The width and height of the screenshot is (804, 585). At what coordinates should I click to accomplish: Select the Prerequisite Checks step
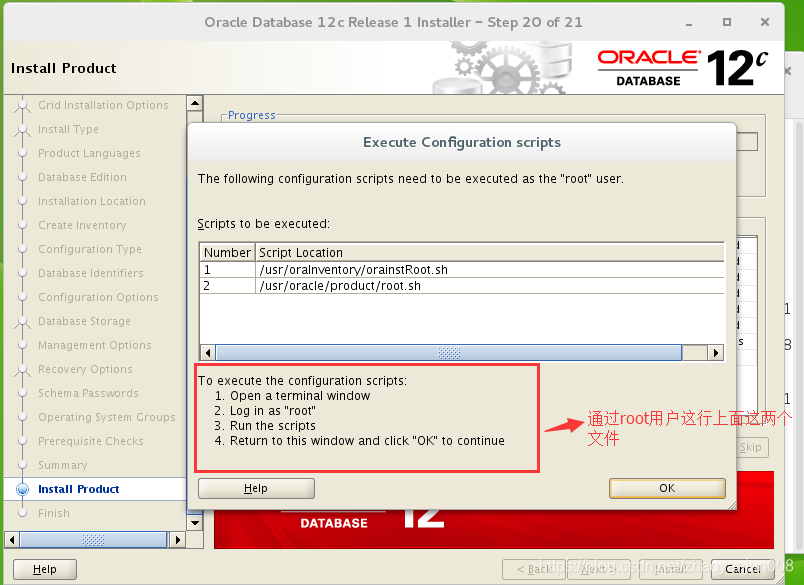point(91,441)
